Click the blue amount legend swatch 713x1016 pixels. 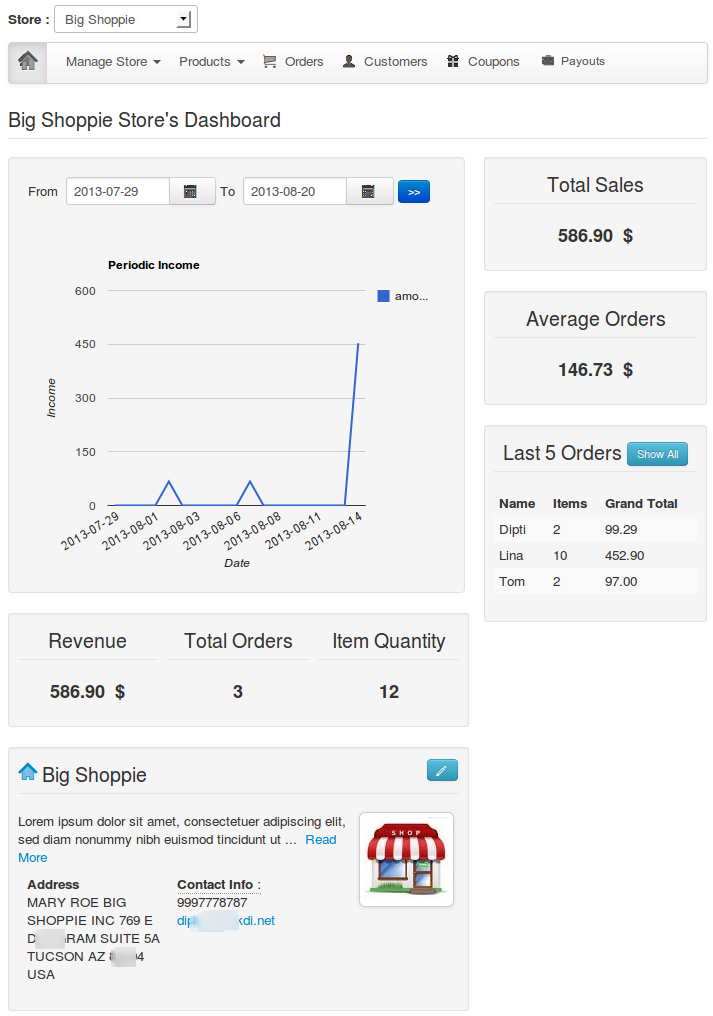point(383,296)
